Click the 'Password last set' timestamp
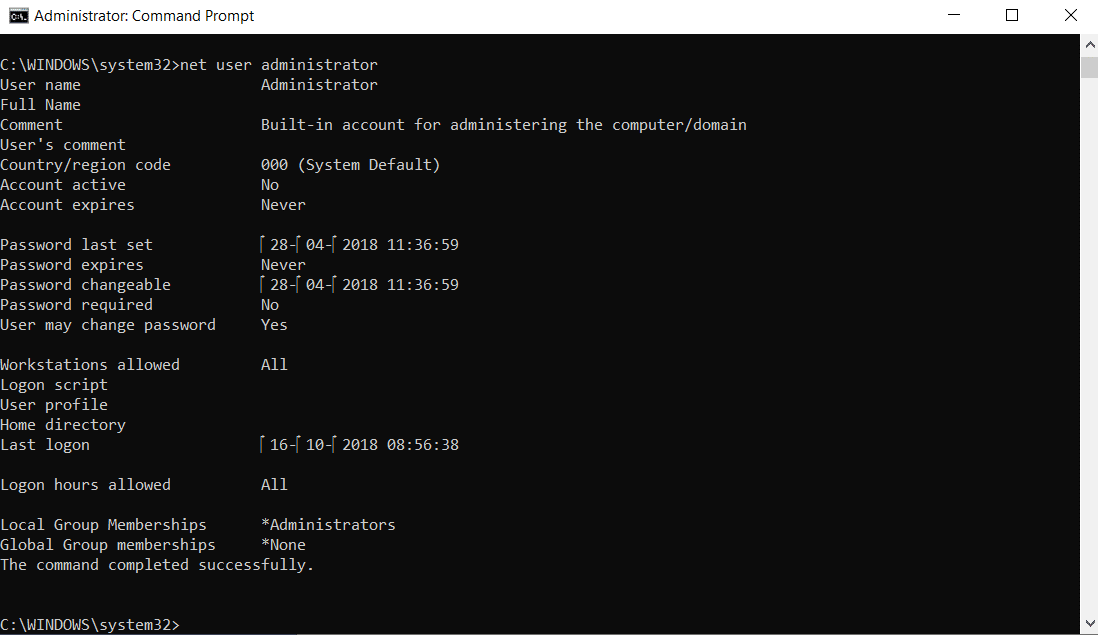Image resolution: width=1098 pixels, height=635 pixels. point(360,244)
